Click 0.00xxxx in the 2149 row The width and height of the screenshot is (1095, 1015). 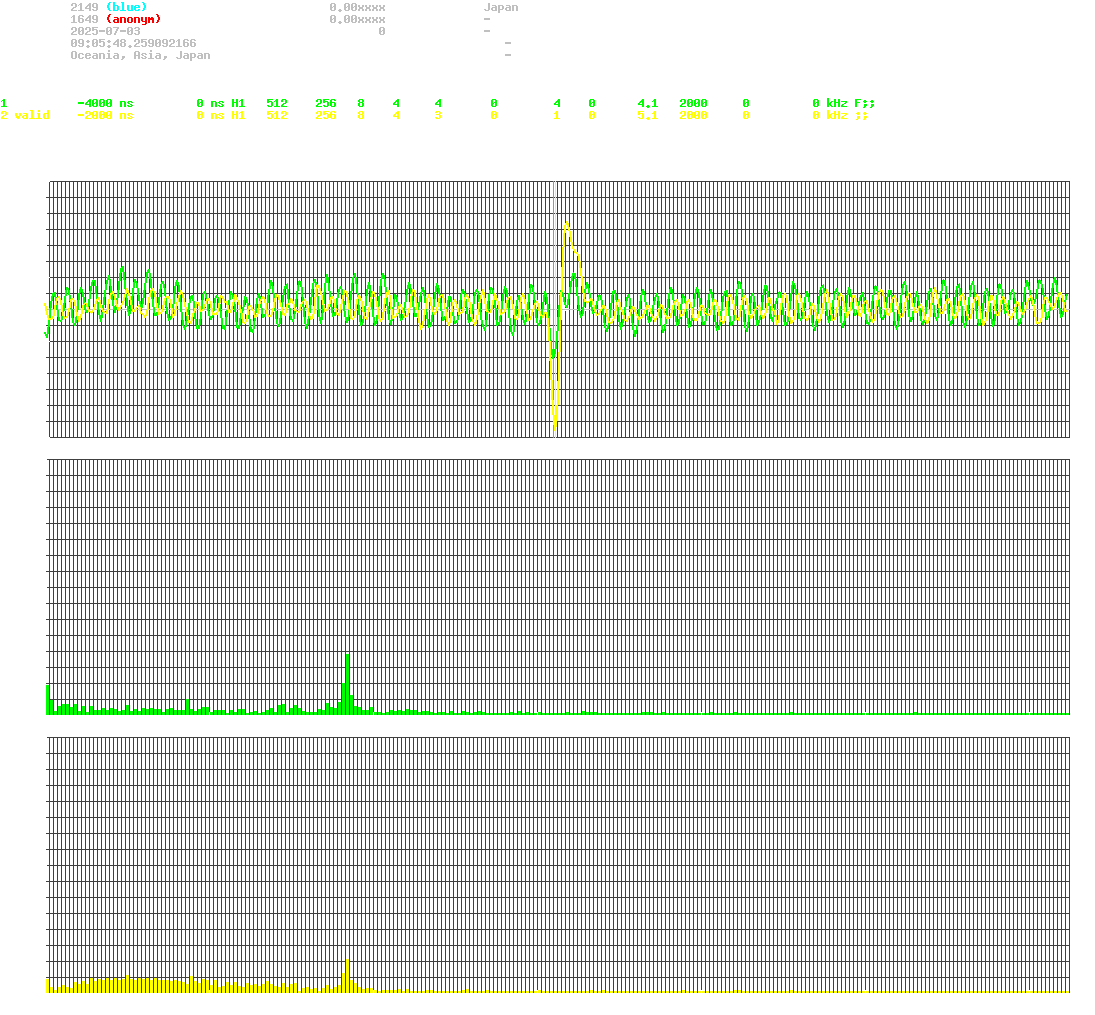pyautogui.click(x=358, y=8)
